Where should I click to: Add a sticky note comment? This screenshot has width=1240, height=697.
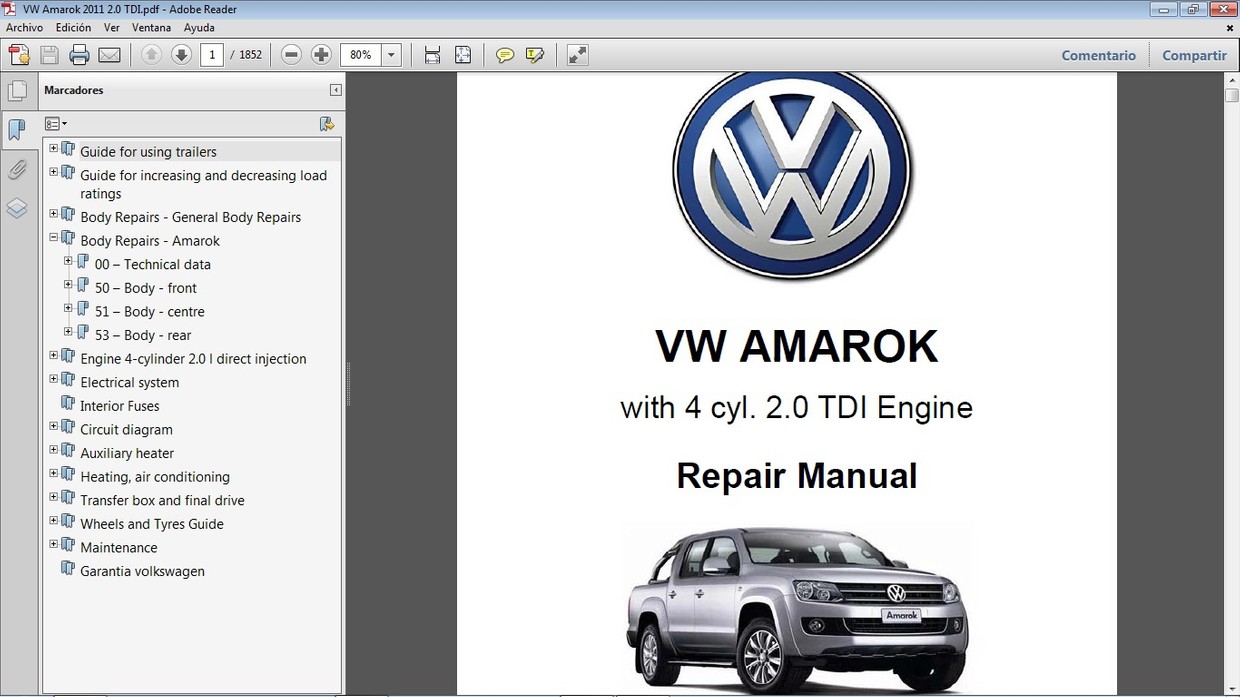(x=505, y=55)
